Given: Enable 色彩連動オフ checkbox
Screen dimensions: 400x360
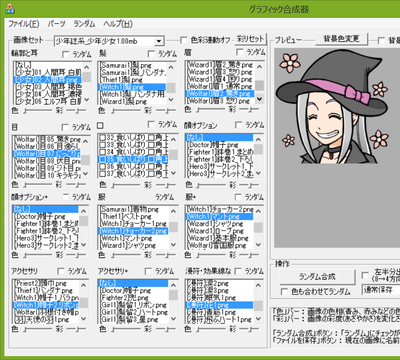Looking at the screenshot, I should coord(184,40).
